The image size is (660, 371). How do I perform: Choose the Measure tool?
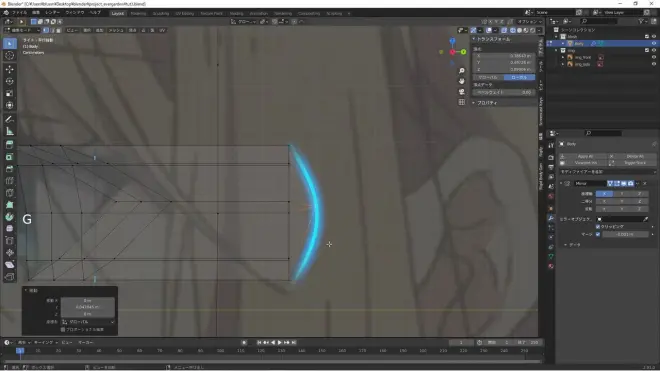pyautogui.click(x=10, y=132)
